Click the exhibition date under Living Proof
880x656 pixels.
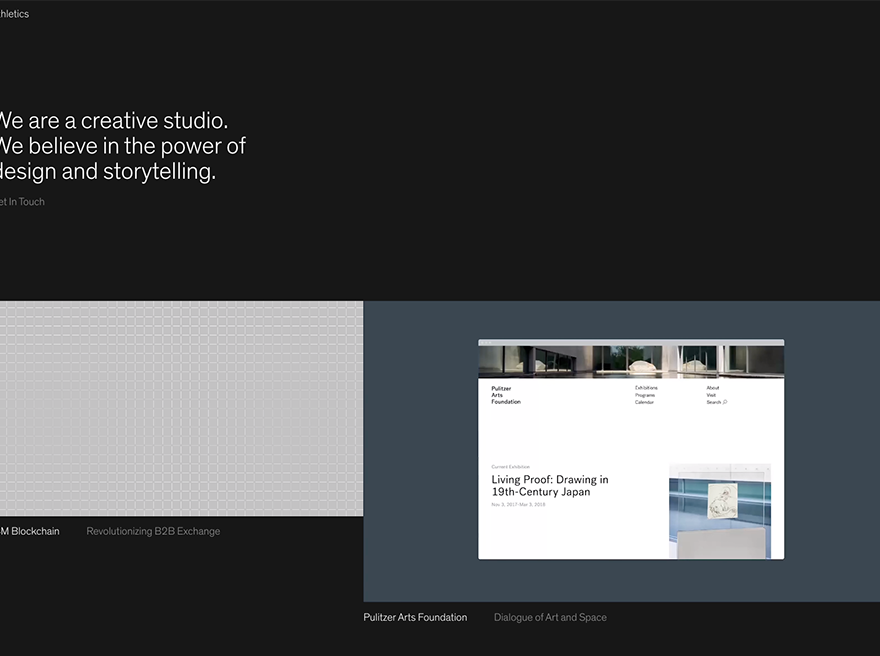518,504
